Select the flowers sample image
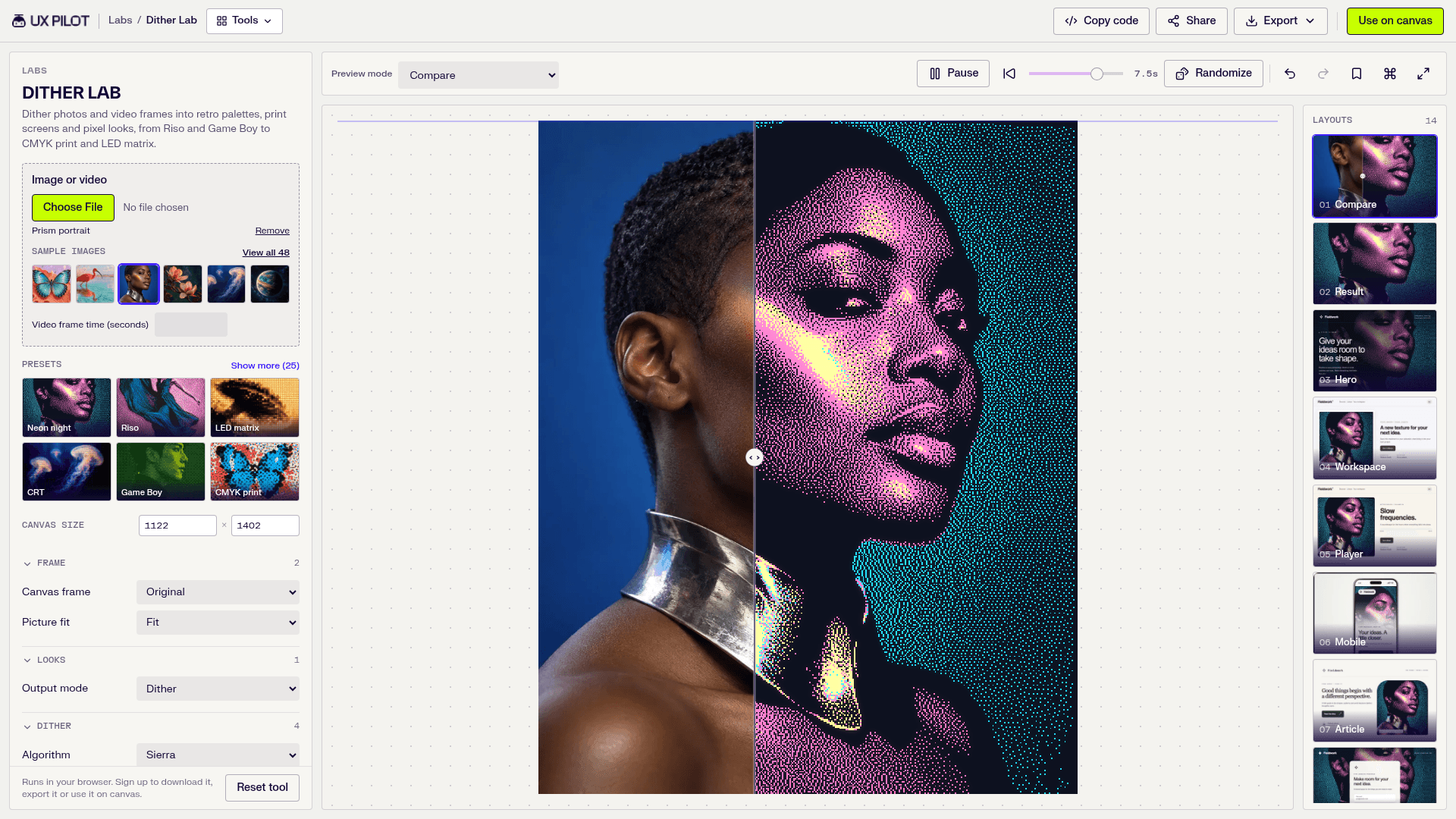This screenshot has height=819, width=1456. 183,284
